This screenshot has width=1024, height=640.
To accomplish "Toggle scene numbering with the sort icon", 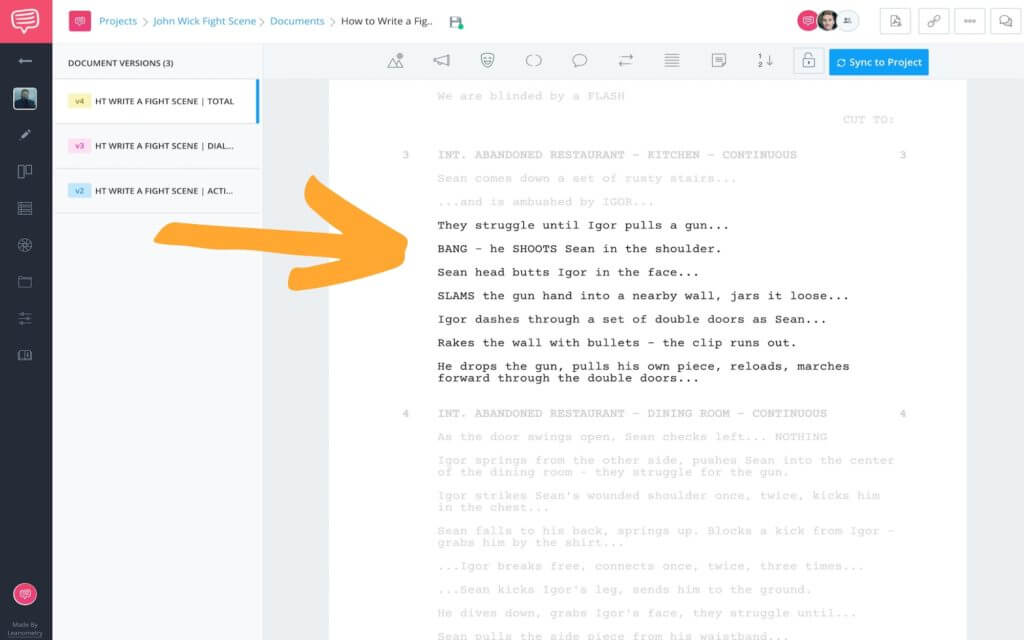I will coord(765,61).
